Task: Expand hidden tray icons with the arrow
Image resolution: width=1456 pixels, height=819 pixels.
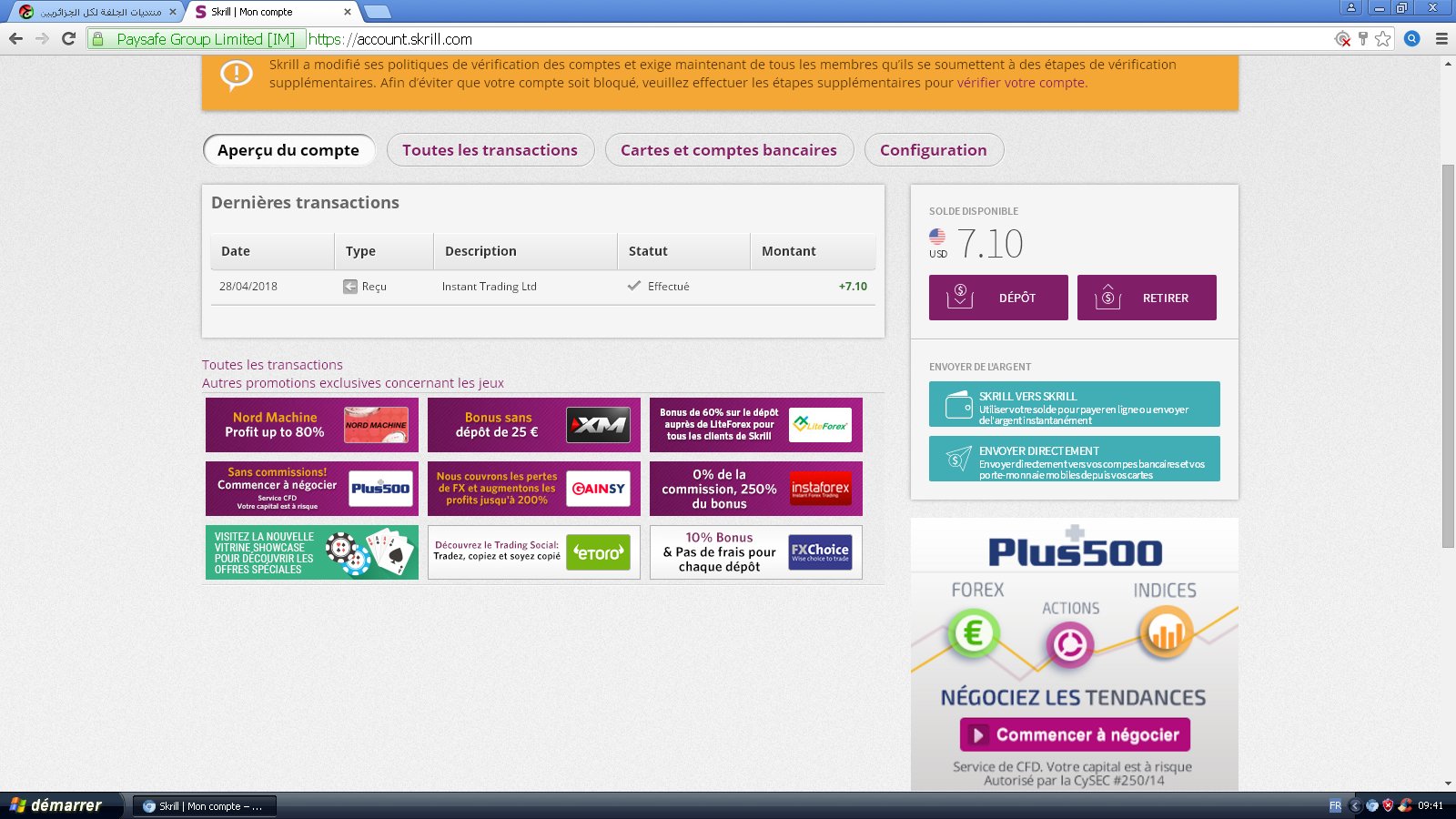Action: click(1355, 805)
